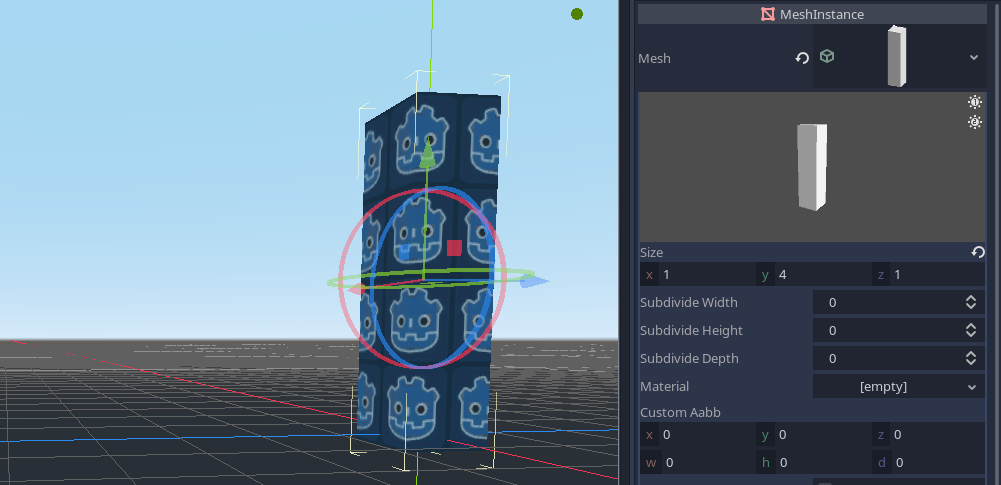Viewport: 1001px width, 485px height.
Task: Click the Custom Aabb x field
Action: pyautogui.click(x=696, y=435)
